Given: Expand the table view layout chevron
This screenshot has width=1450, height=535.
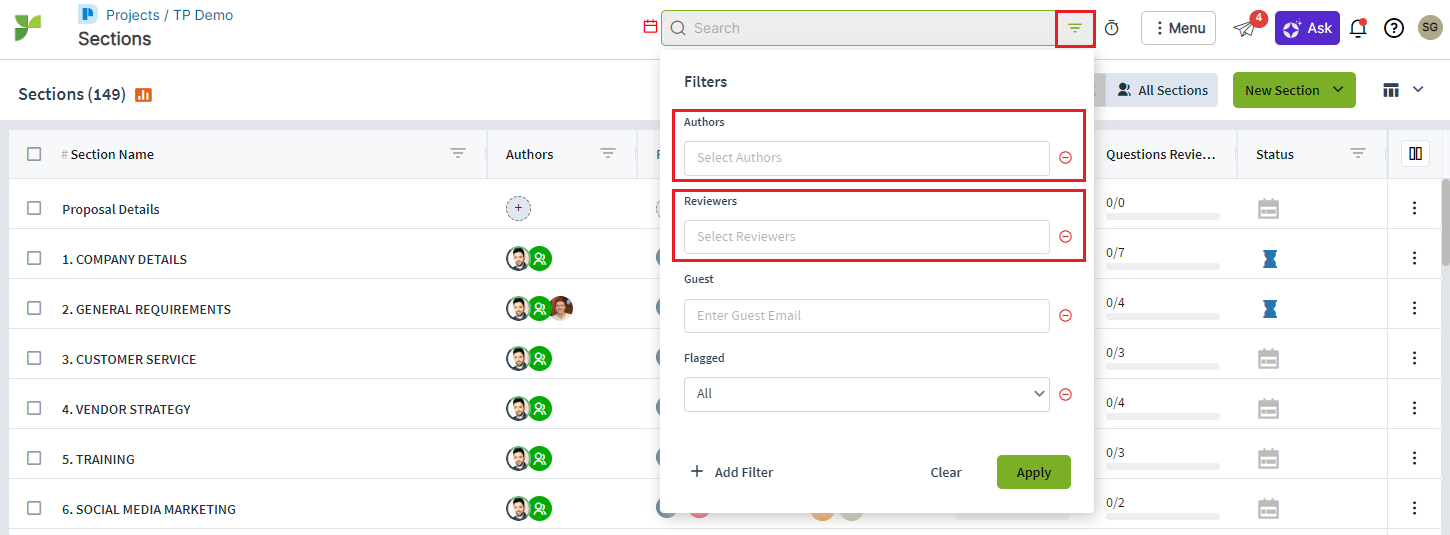Looking at the screenshot, I should (x=1418, y=90).
